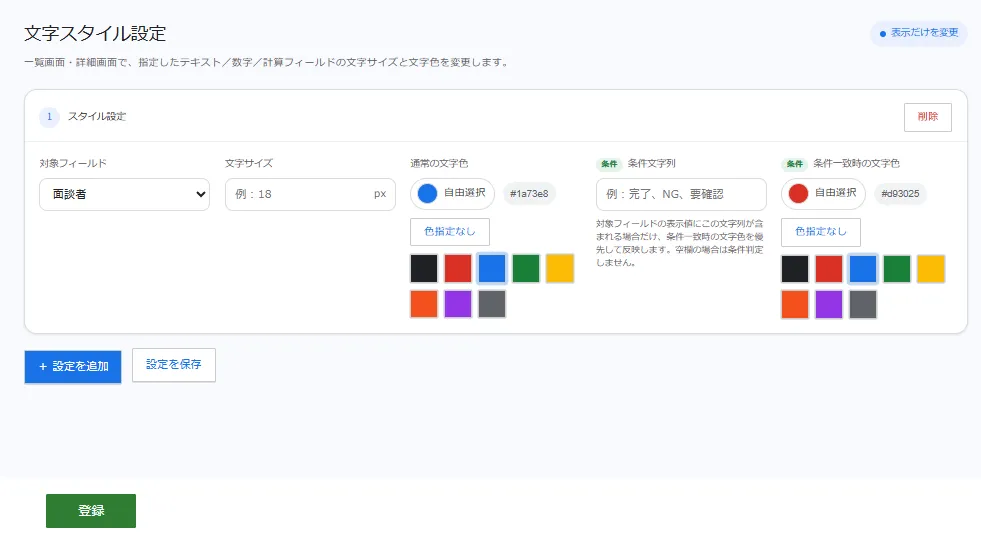Click the 表示だけを変更 badge
Image resolution: width=981 pixels, height=536 pixels.
pyautogui.click(x=918, y=33)
